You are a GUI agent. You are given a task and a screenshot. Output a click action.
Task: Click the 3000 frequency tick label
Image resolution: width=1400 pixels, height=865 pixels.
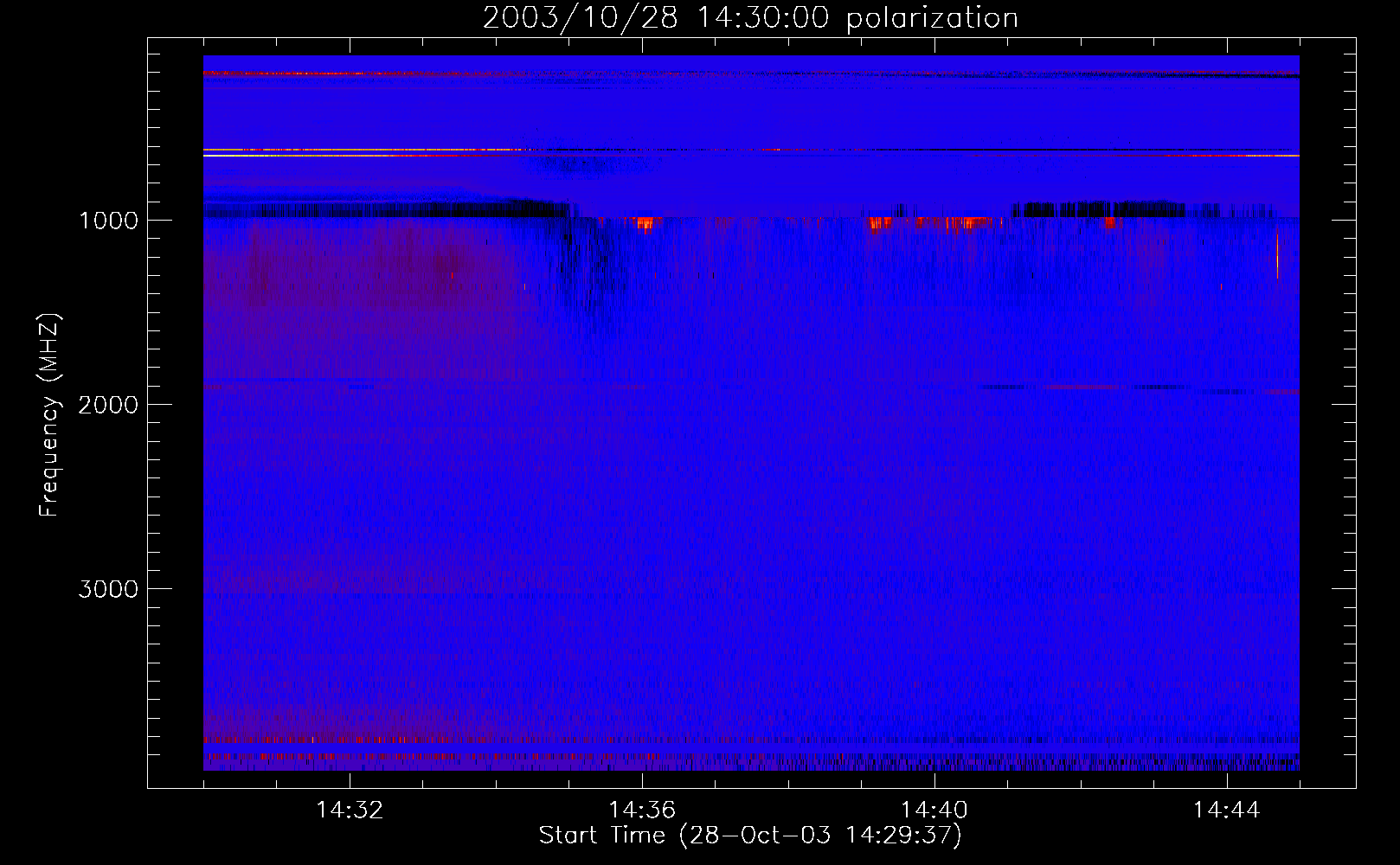(x=108, y=589)
